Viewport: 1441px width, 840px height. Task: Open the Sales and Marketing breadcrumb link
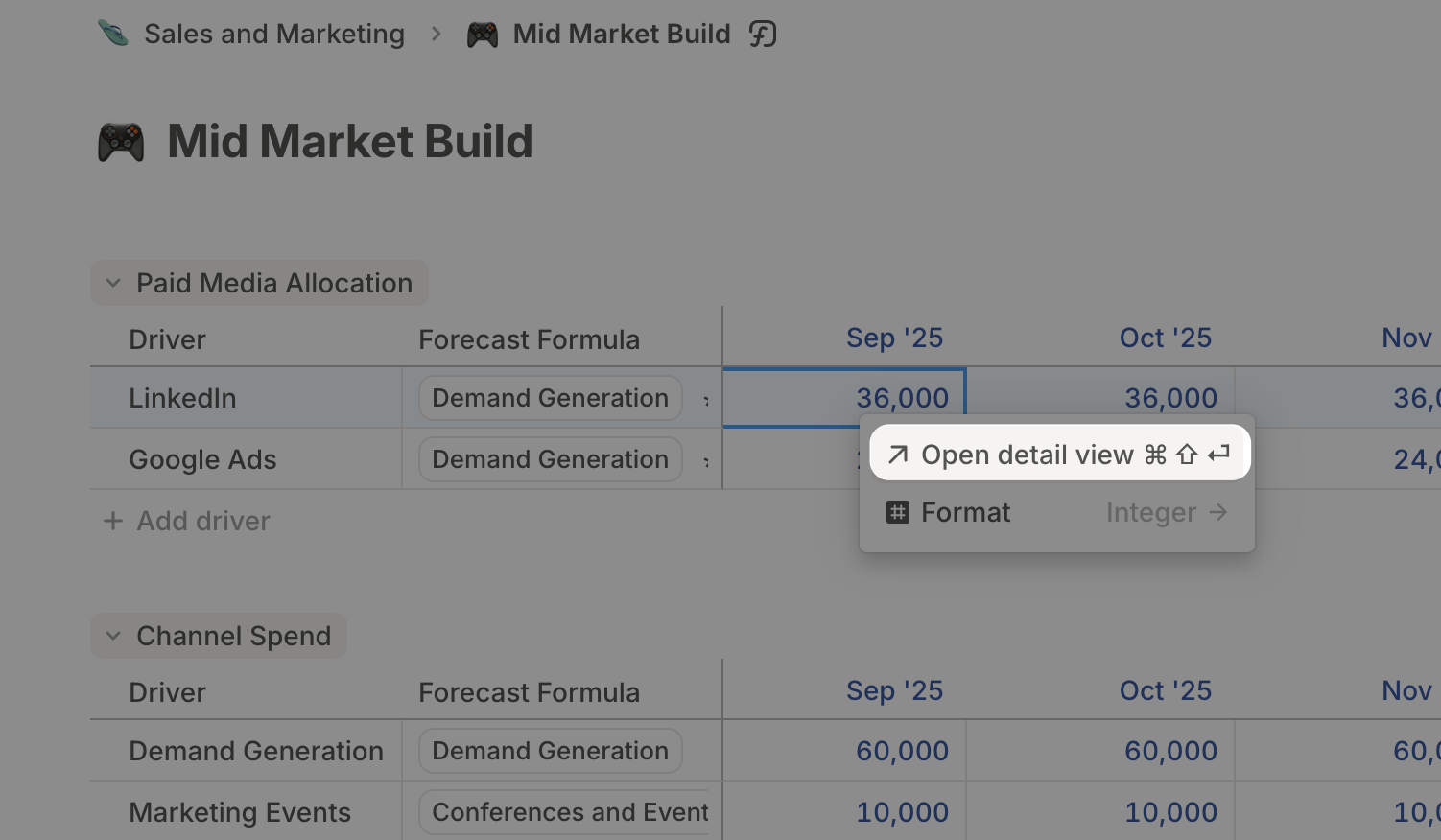tap(274, 34)
